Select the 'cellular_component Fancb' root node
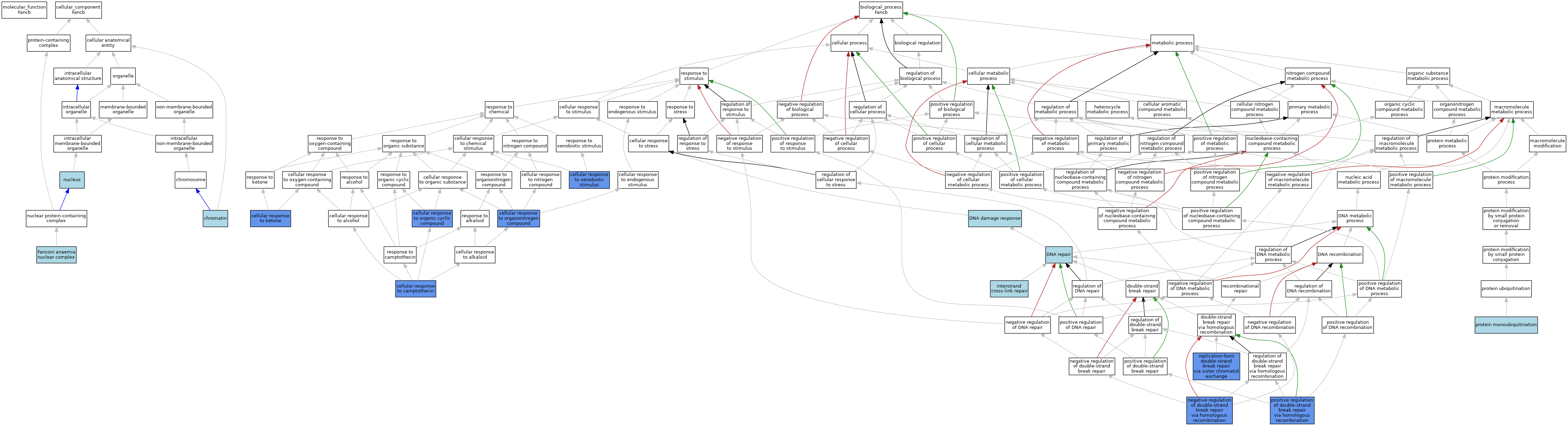 point(79,10)
